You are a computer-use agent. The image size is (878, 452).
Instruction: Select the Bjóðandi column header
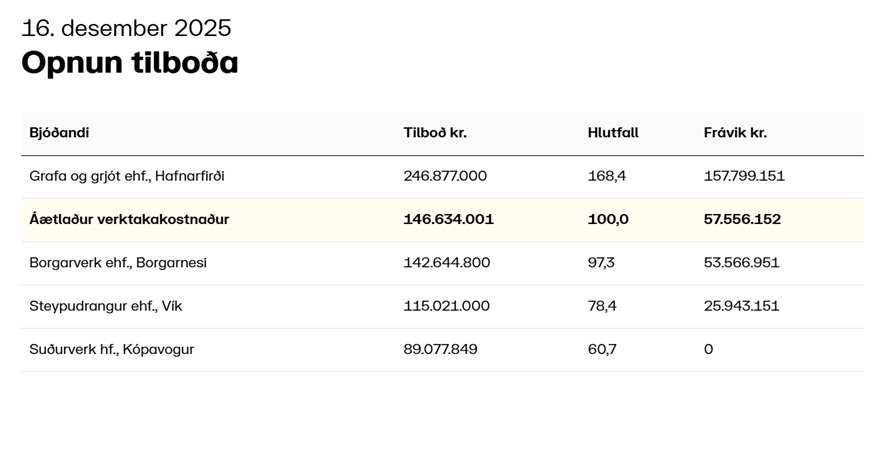tap(59, 133)
